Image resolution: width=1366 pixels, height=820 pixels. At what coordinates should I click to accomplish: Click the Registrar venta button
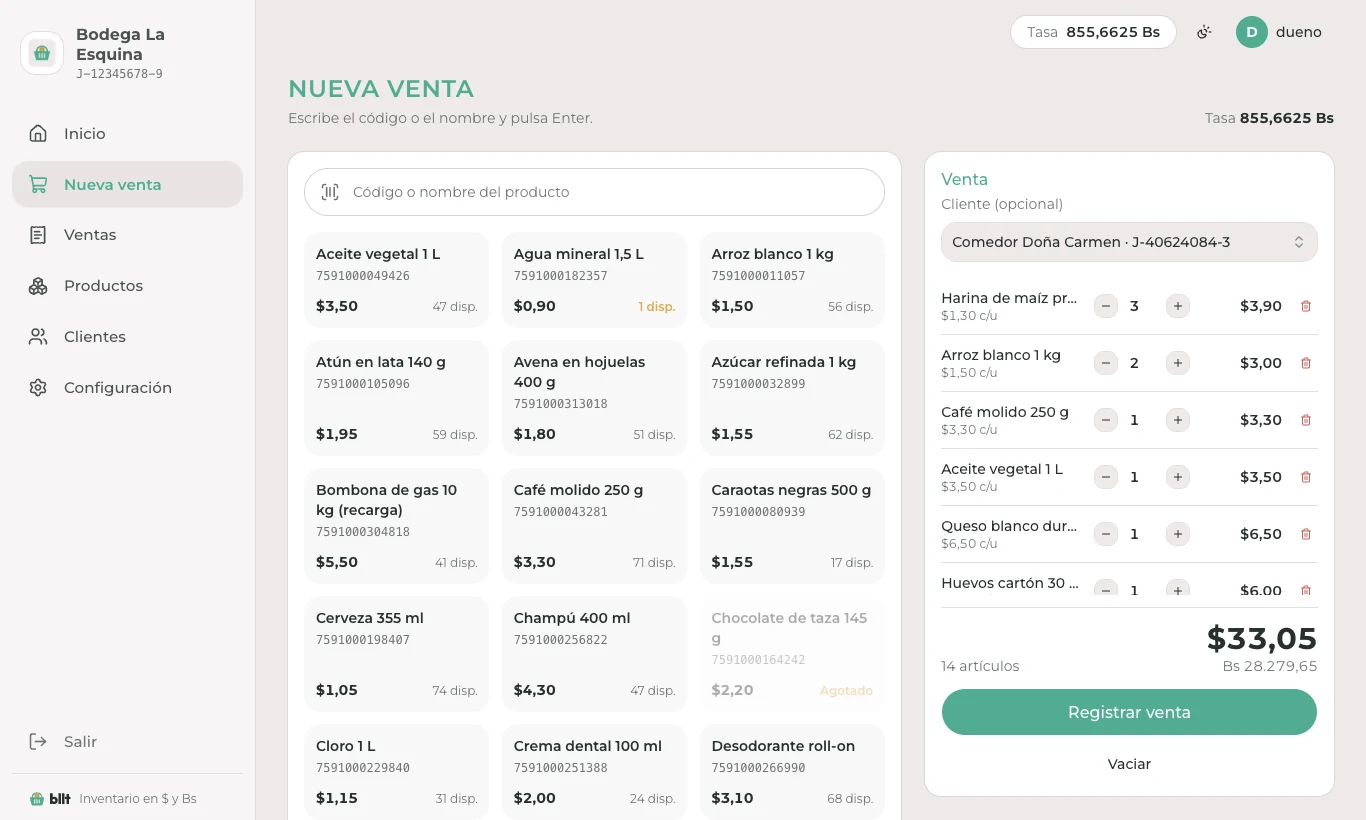coord(1129,712)
